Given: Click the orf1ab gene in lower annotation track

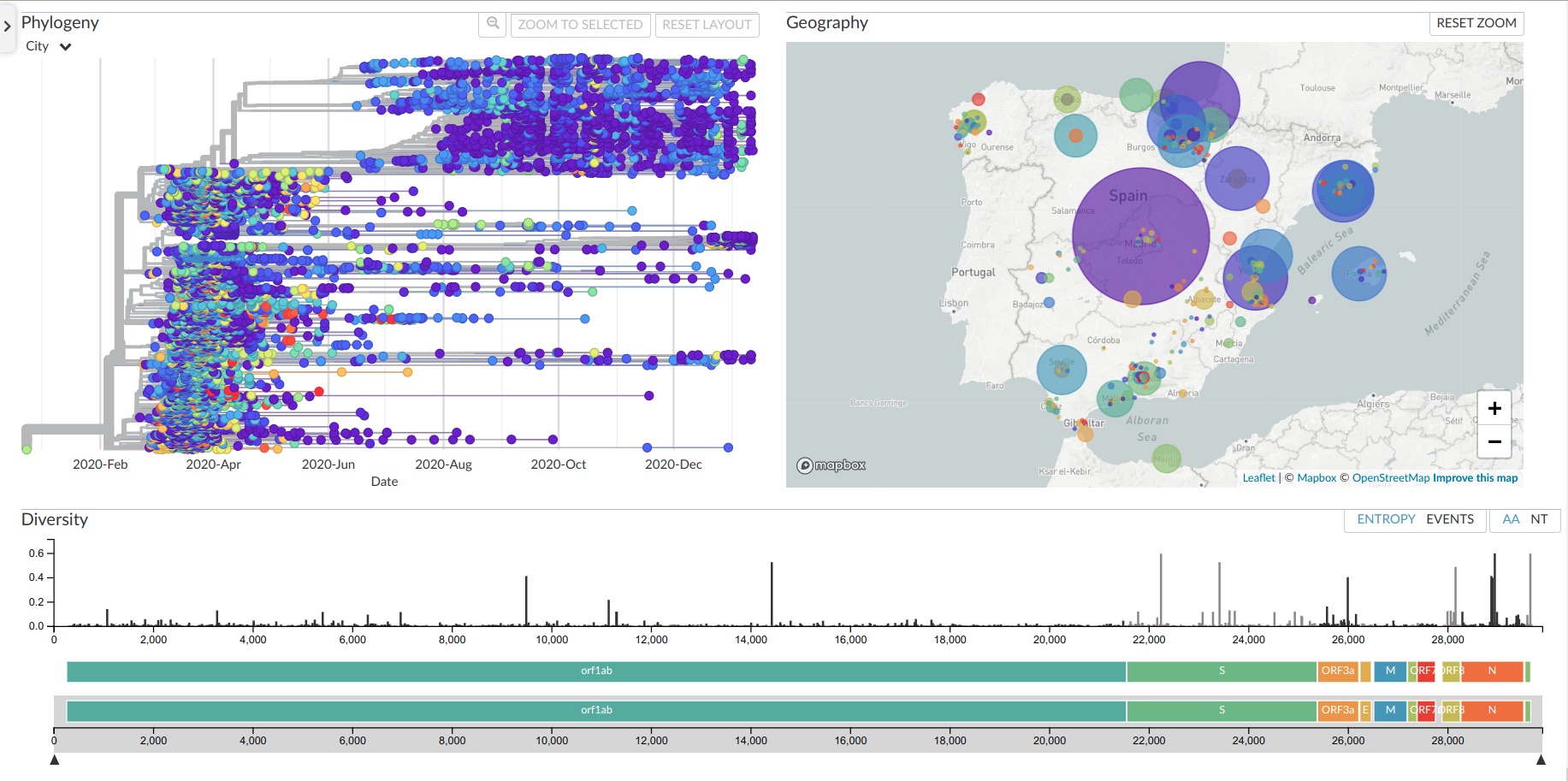Looking at the screenshot, I should click(x=596, y=711).
